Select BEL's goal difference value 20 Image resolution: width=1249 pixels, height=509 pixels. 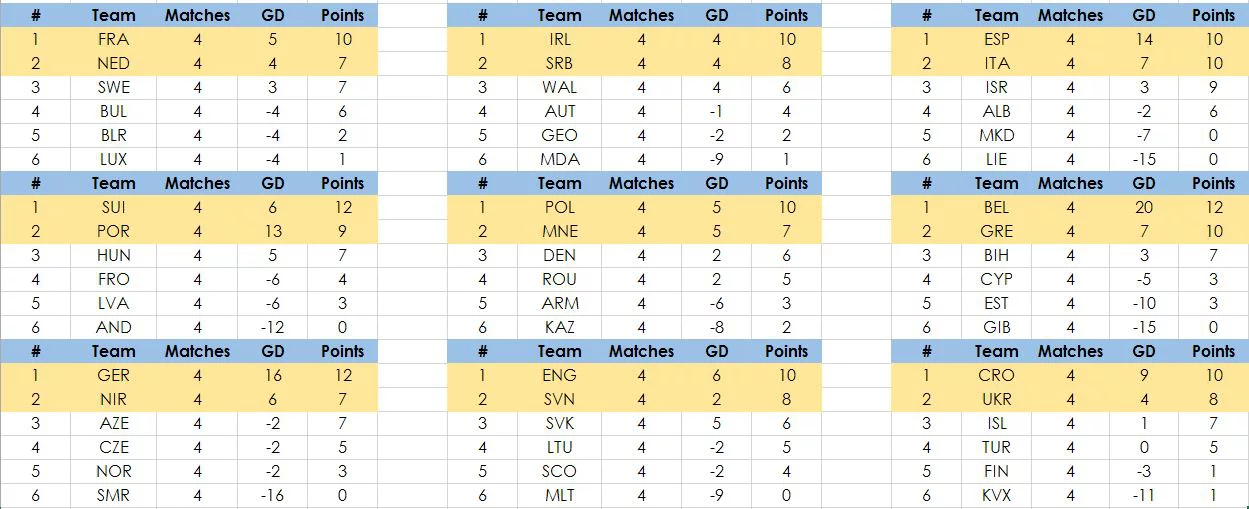(x=1144, y=207)
